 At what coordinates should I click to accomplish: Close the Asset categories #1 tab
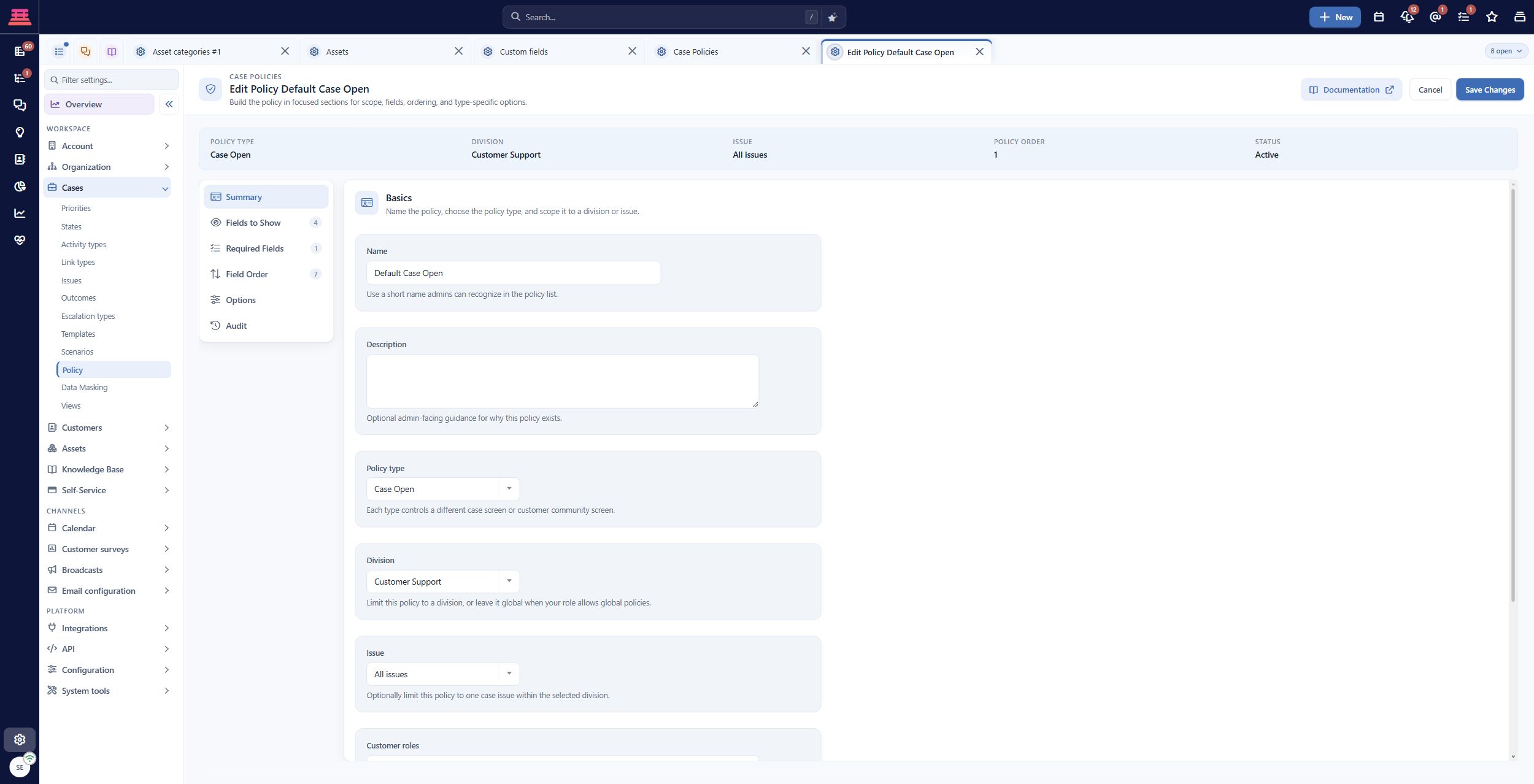pos(285,52)
